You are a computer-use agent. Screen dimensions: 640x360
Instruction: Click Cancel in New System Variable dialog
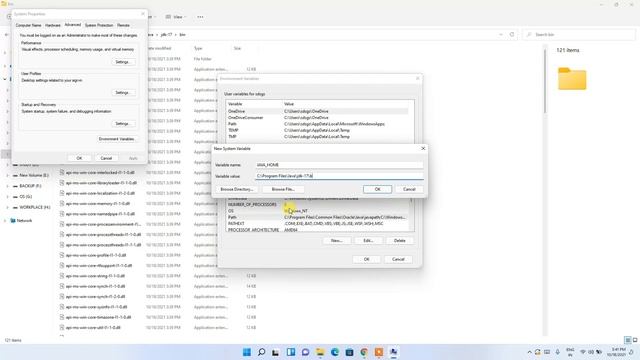coord(409,189)
